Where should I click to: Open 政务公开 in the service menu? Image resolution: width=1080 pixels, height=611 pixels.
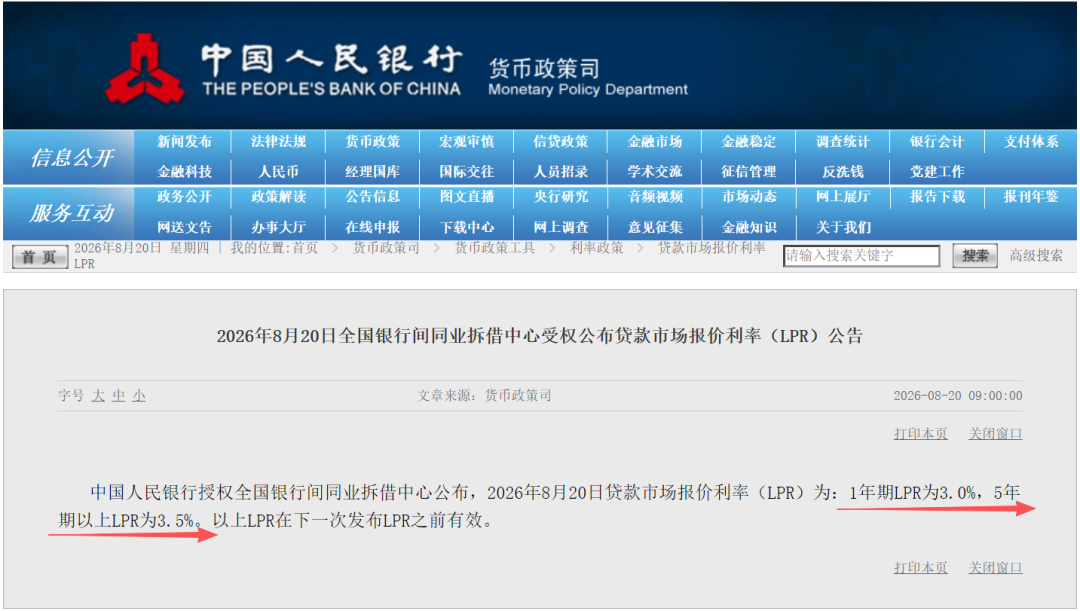184,197
